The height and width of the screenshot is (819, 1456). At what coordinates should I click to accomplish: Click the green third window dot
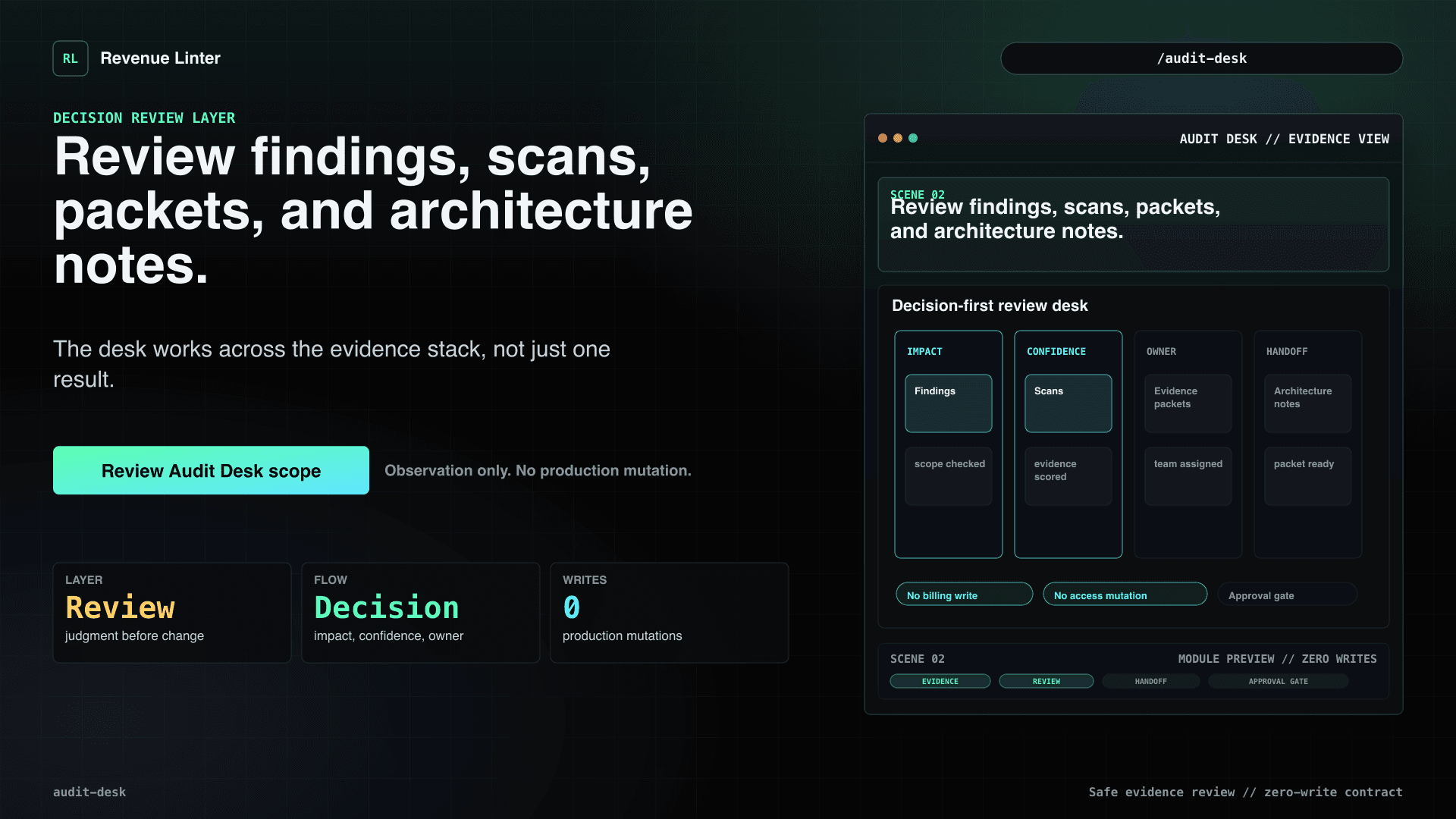tap(913, 138)
